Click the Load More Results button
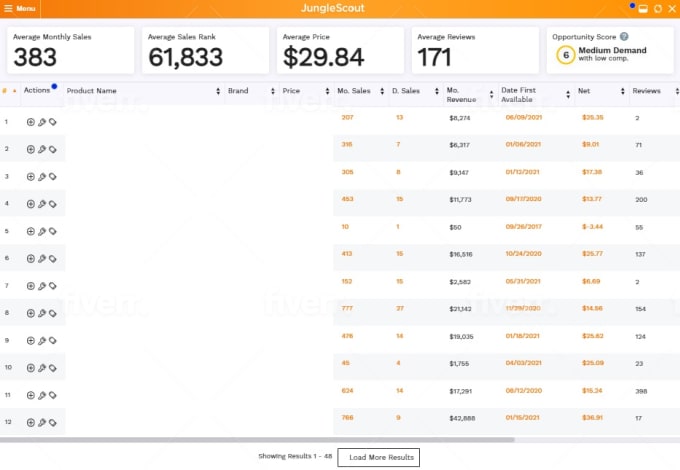 tap(378, 457)
